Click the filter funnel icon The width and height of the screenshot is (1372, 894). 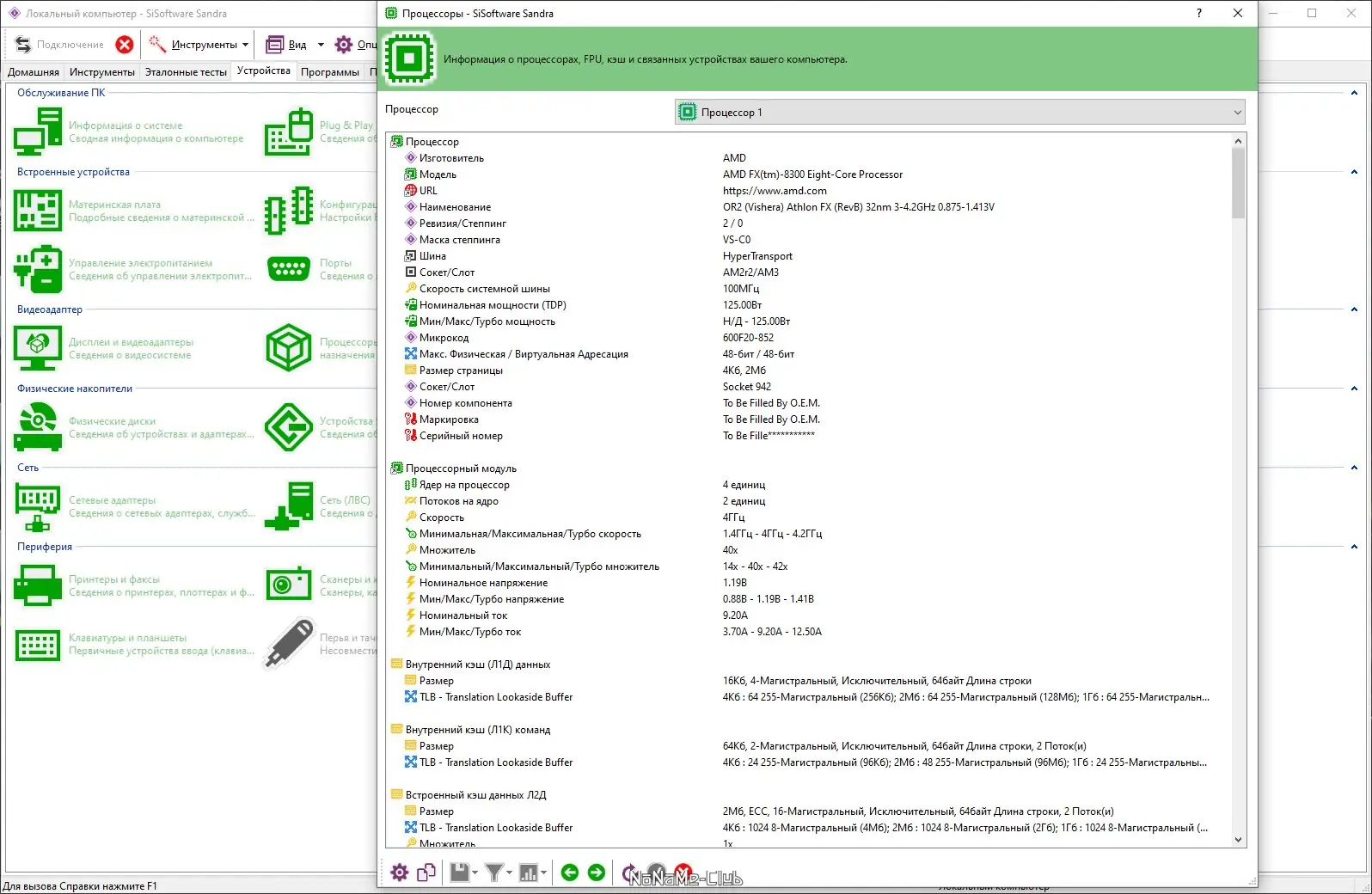[494, 873]
